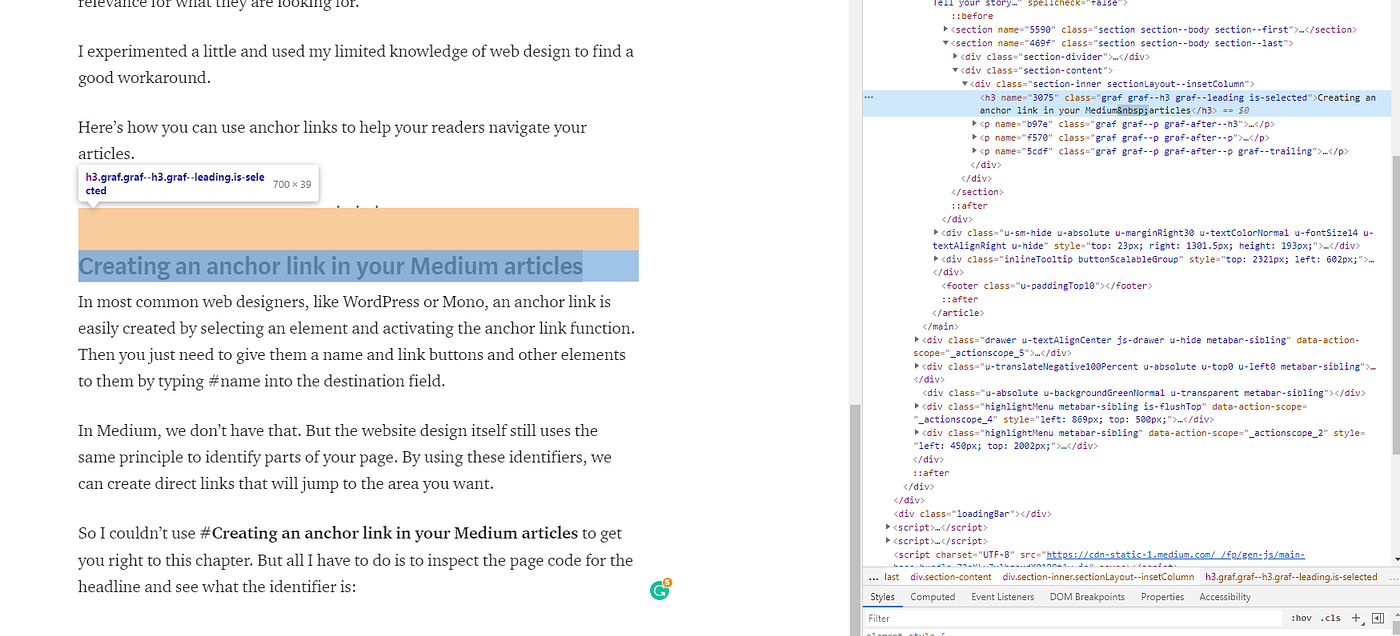
Task: Expand the section node named 5590
Action: pos(946,29)
